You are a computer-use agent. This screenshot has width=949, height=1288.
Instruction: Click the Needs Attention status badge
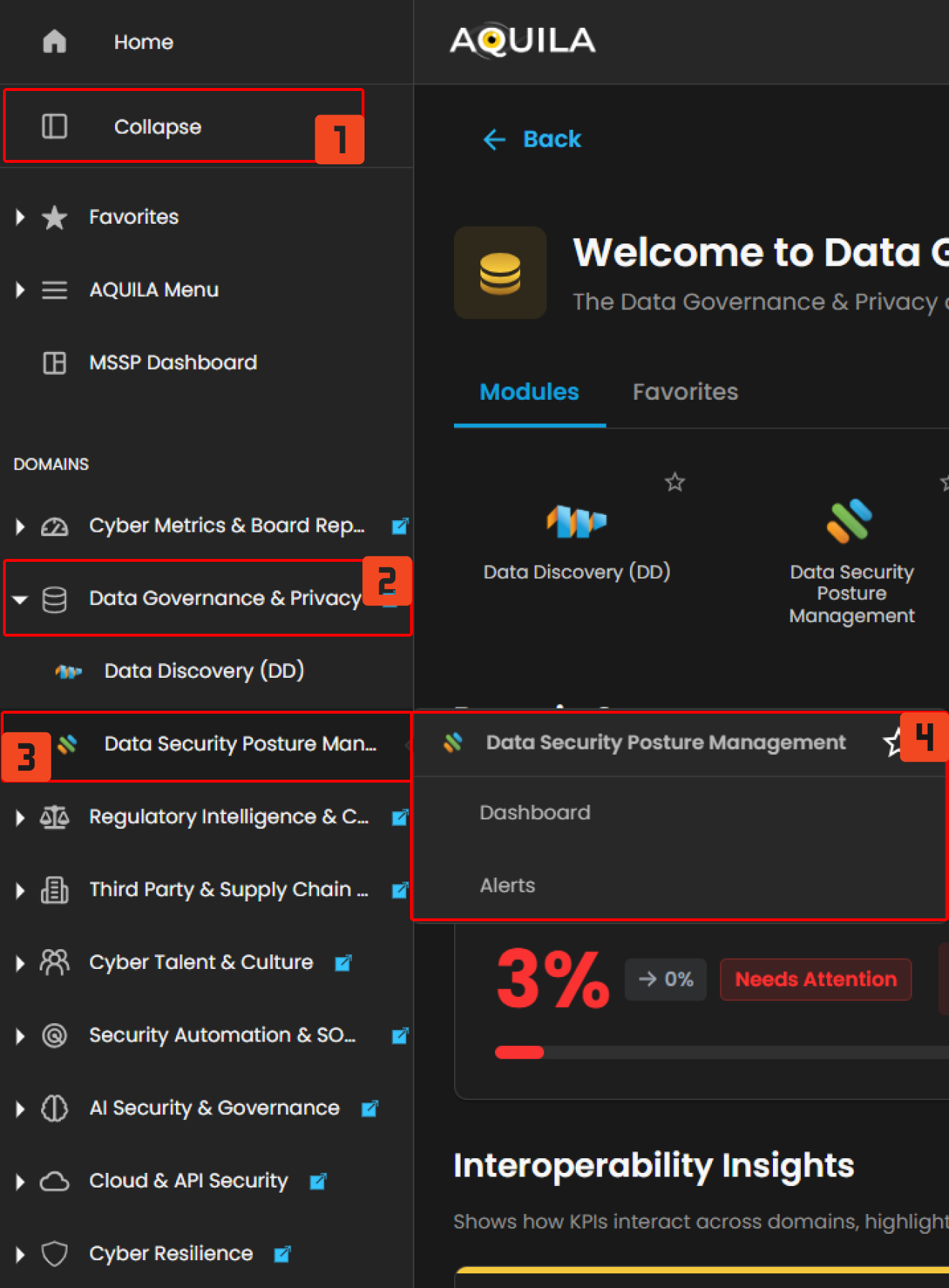pyautogui.click(x=816, y=979)
